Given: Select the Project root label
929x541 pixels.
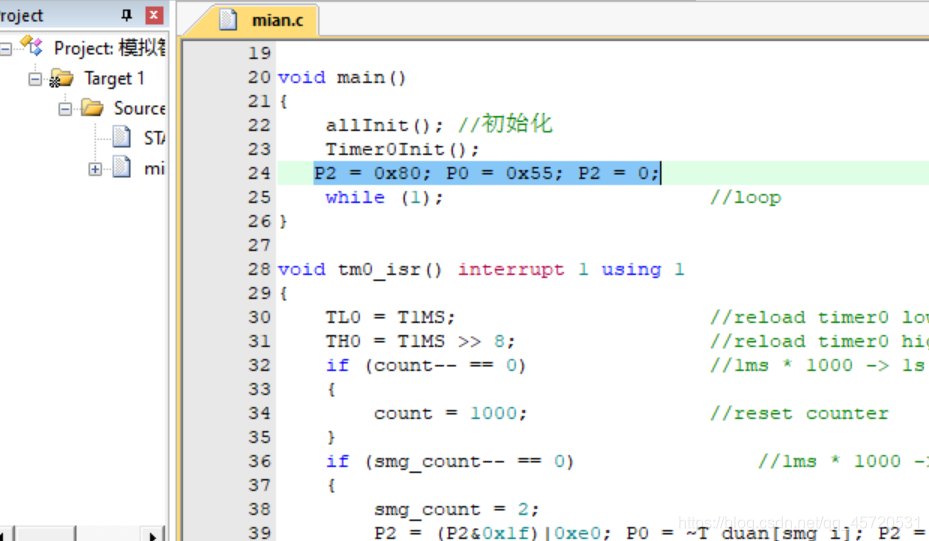Looking at the screenshot, I should click(110, 47).
